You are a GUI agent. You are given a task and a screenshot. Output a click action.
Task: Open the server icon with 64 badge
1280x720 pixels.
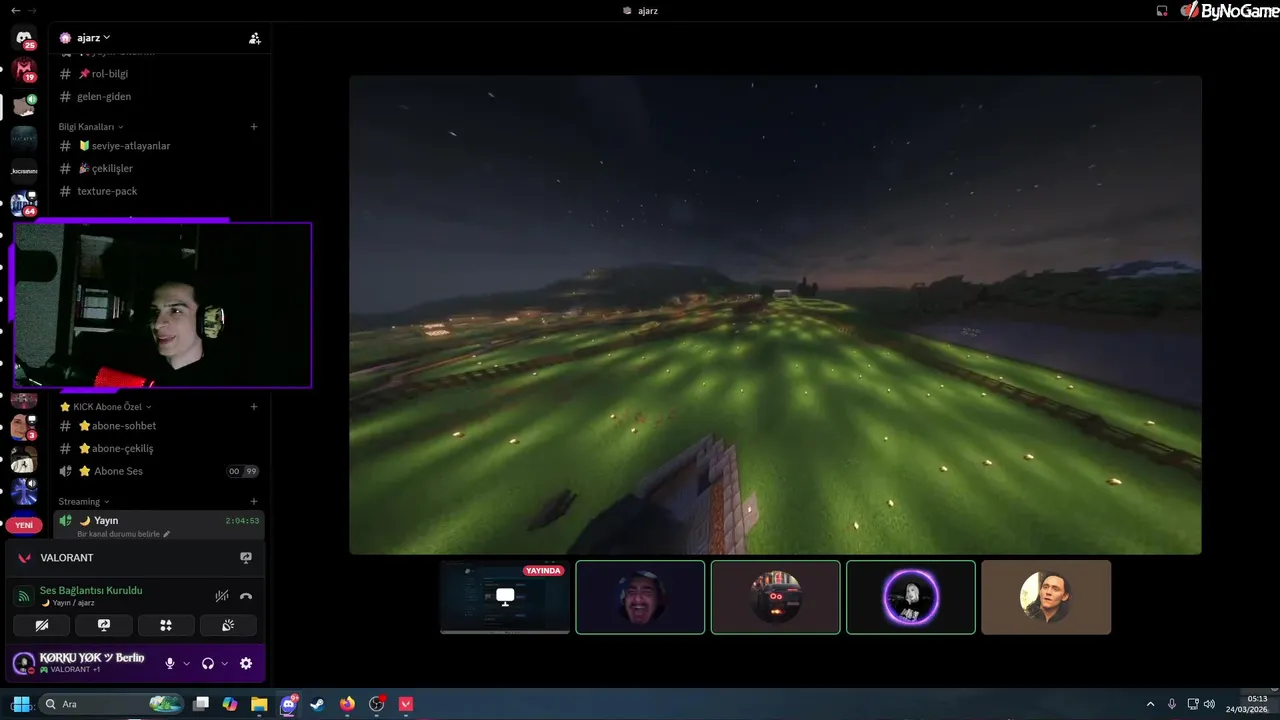[x=24, y=203]
